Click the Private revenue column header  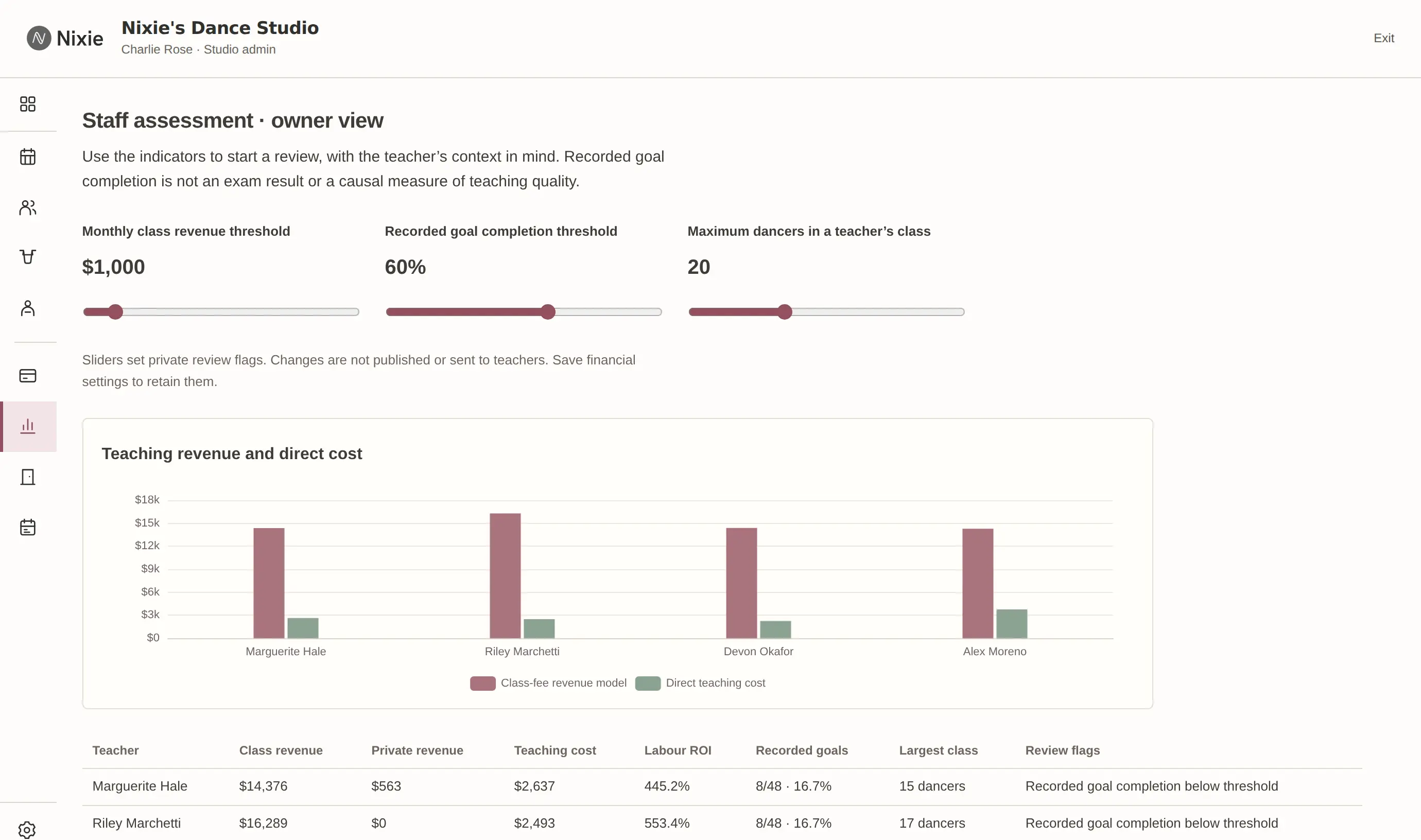pyautogui.click(x=417, y=750)
